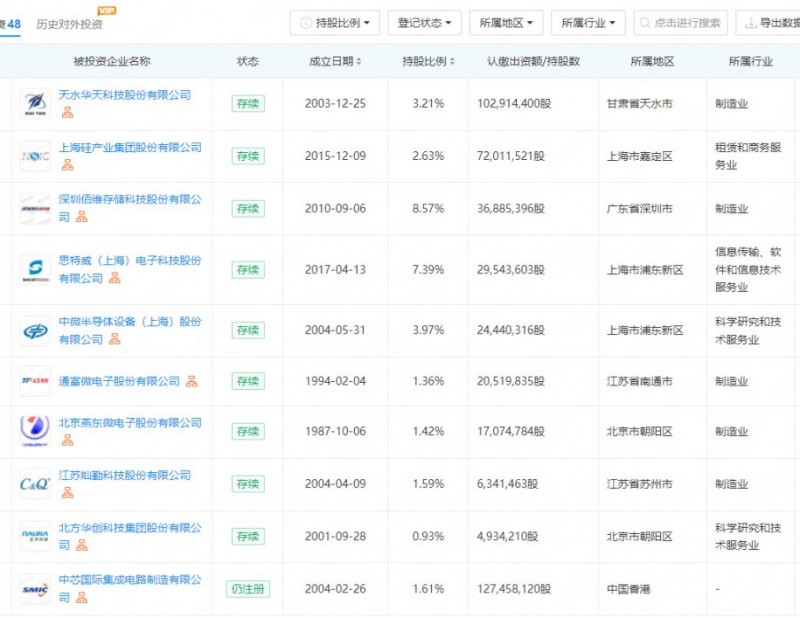Open 中微半导体设备（上海）link
The height and width of the screenshot is (618, 800).
pyautogui.click(x=130, y=331)
